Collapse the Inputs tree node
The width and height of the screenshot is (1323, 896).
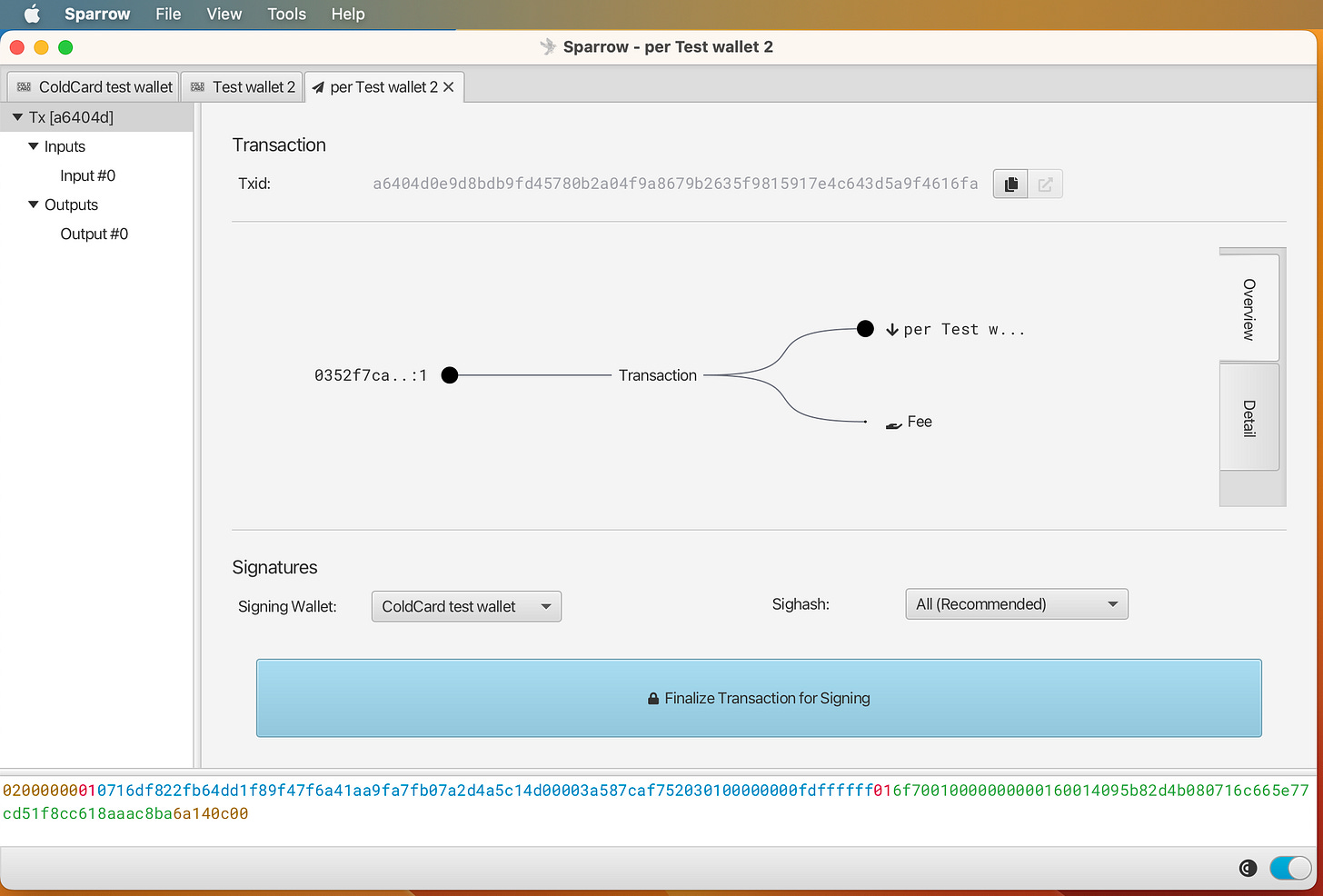pyautogui.click(x=34, y=146)
